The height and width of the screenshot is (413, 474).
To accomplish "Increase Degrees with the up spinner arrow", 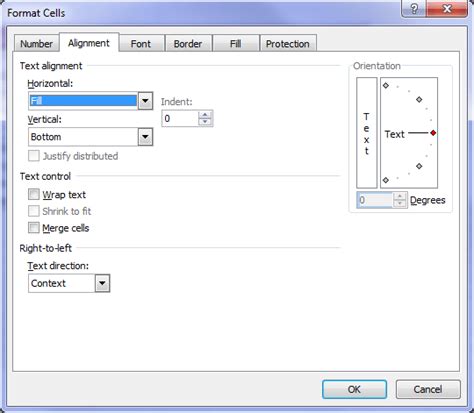I will (x=400, y=196).
